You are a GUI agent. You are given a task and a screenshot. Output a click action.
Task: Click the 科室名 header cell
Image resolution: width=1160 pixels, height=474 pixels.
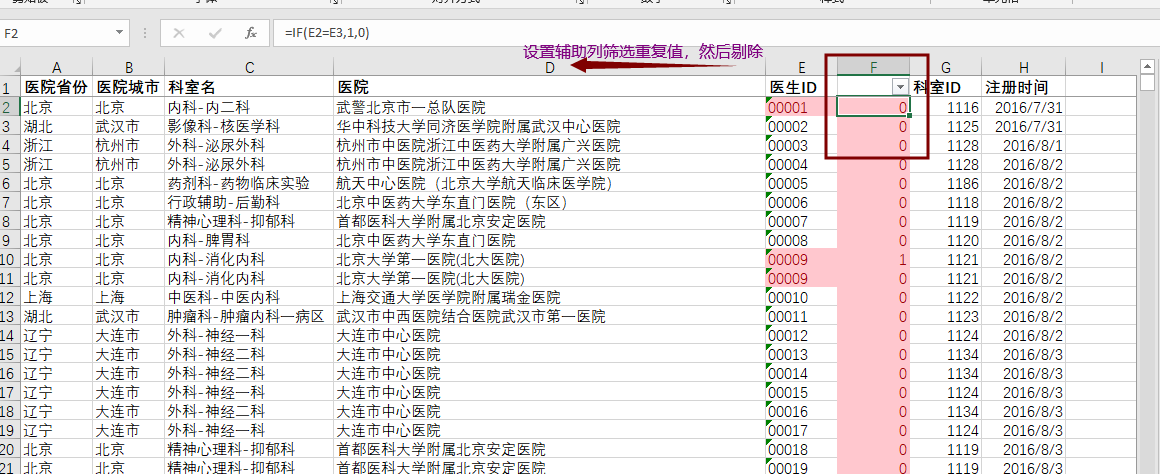[x=250, y=87]
